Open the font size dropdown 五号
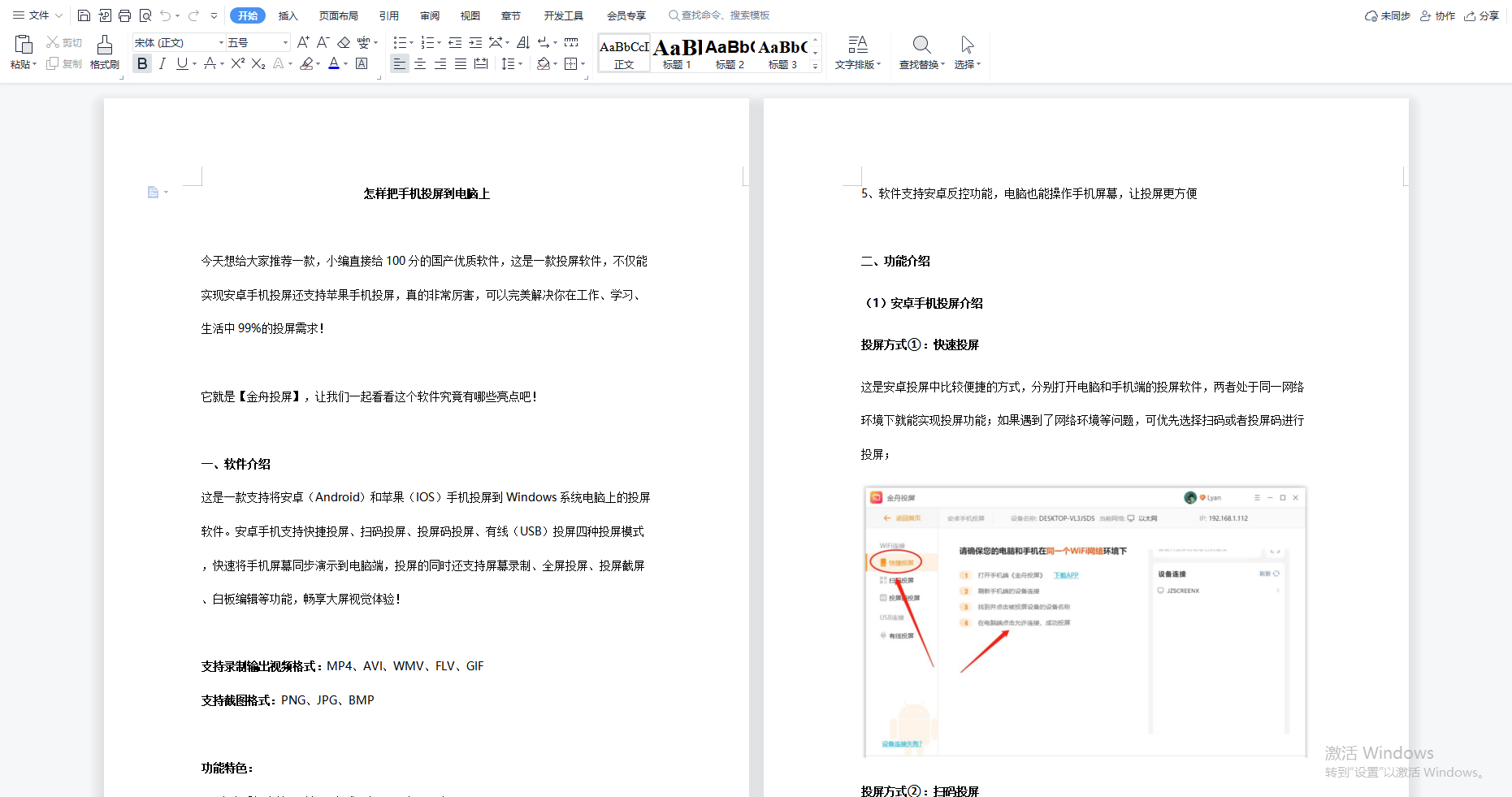Screen dimensions: 1512x797 [285, 42]
